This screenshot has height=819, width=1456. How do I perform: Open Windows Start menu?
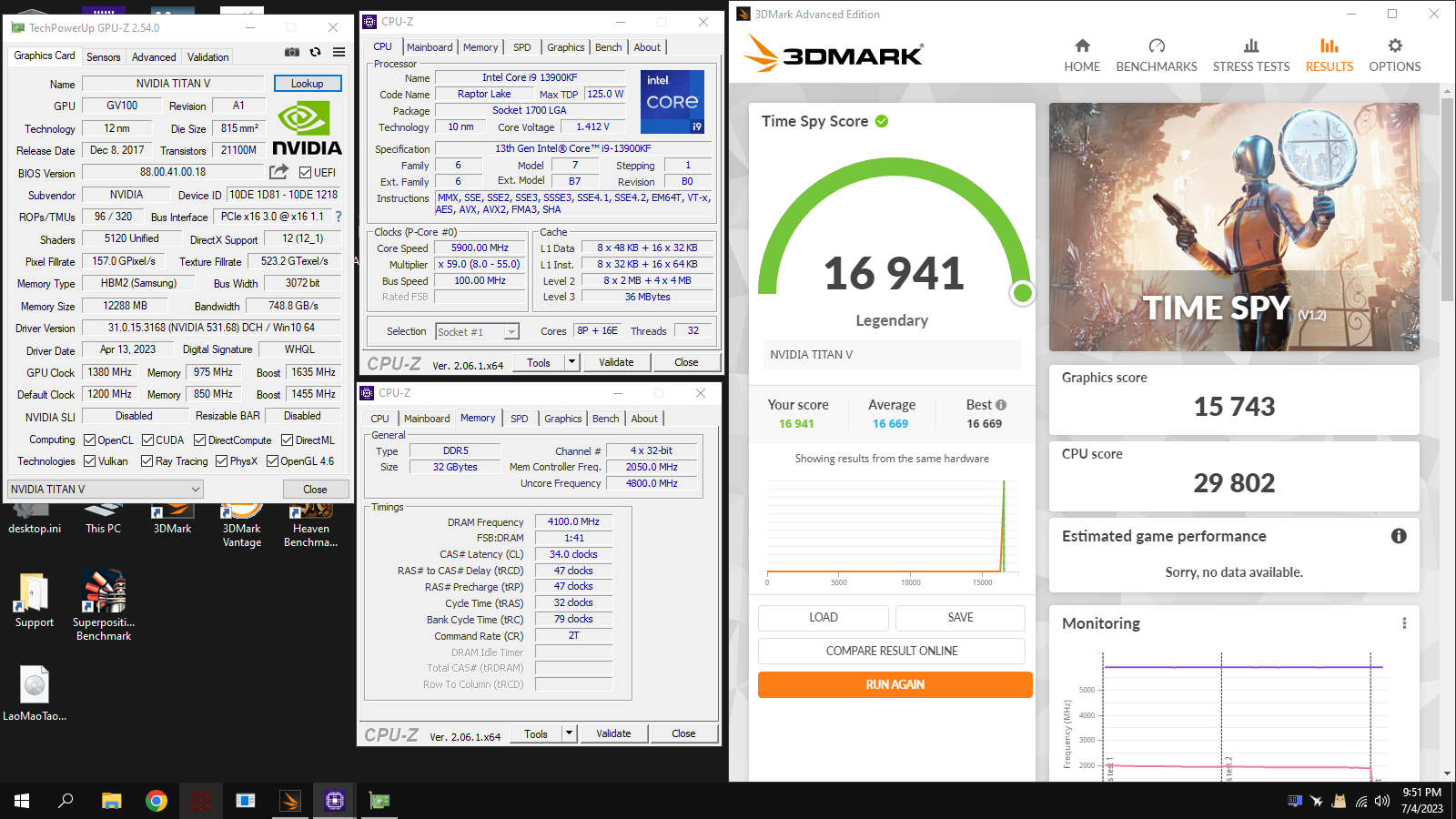click(22, 801)
